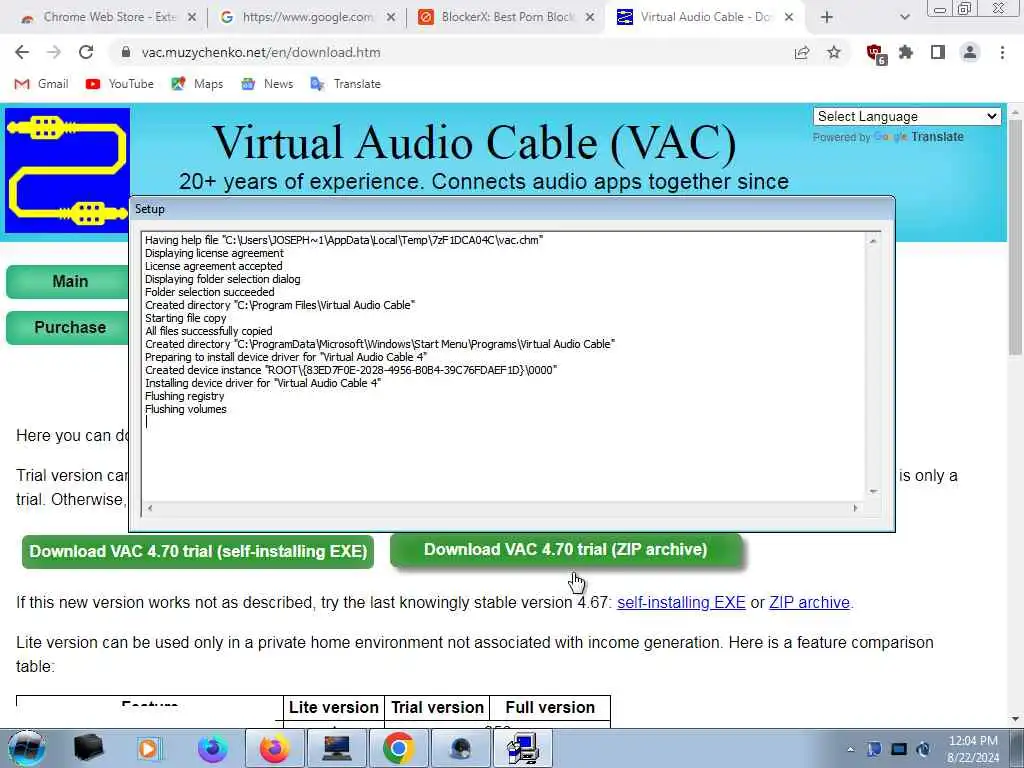Open the media player taskbar icon

click(149, 748)
